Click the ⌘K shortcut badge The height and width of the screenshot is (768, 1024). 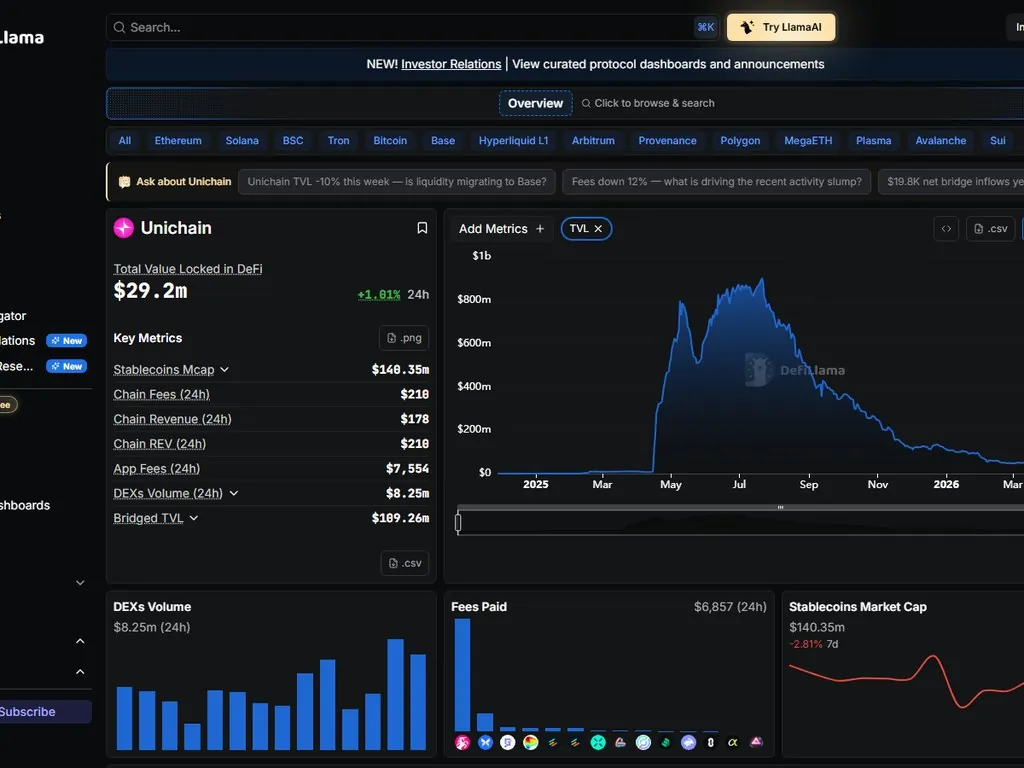705,27
